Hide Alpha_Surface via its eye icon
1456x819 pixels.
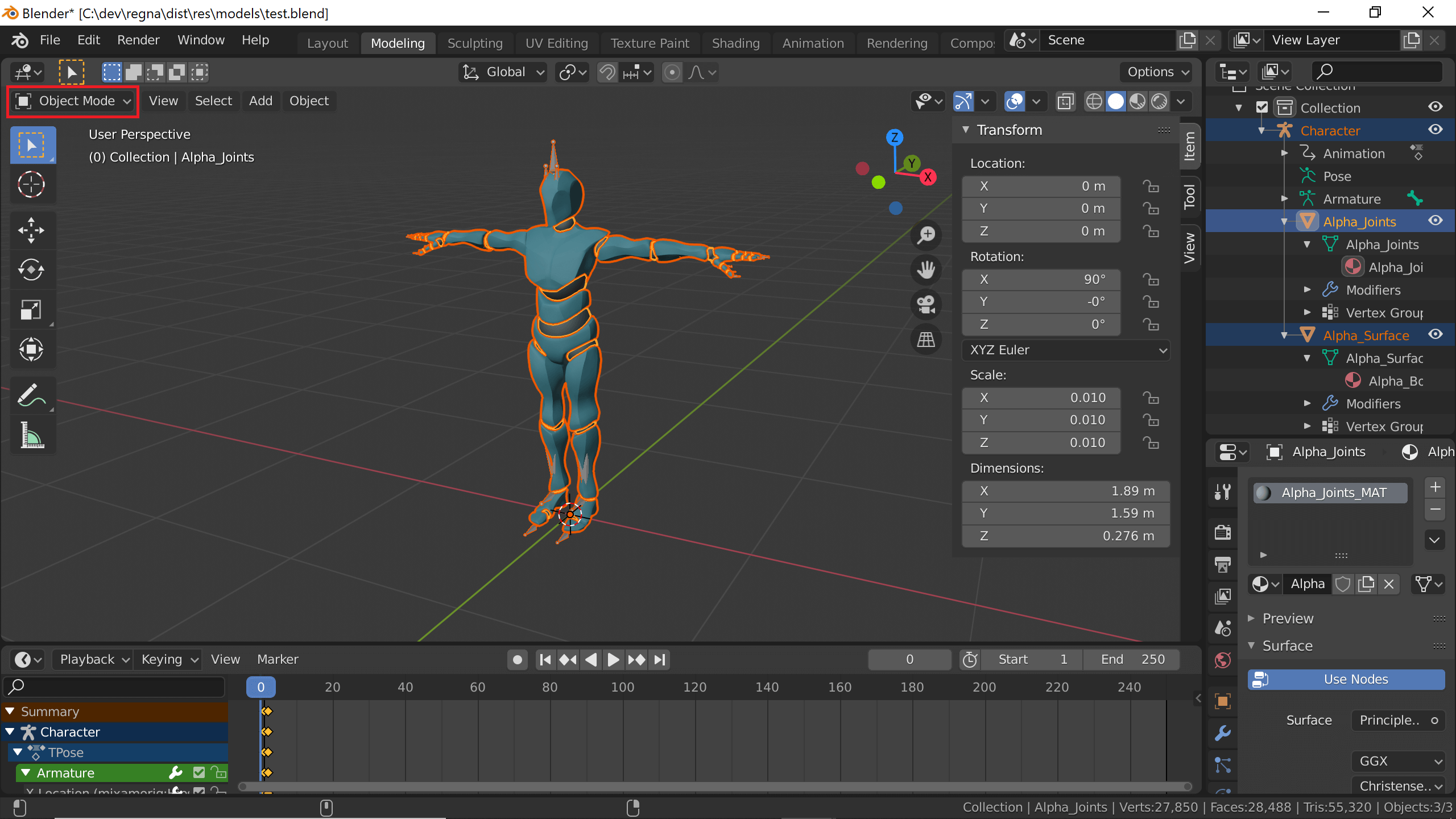pyautogui.click(x=1436, y=334)
